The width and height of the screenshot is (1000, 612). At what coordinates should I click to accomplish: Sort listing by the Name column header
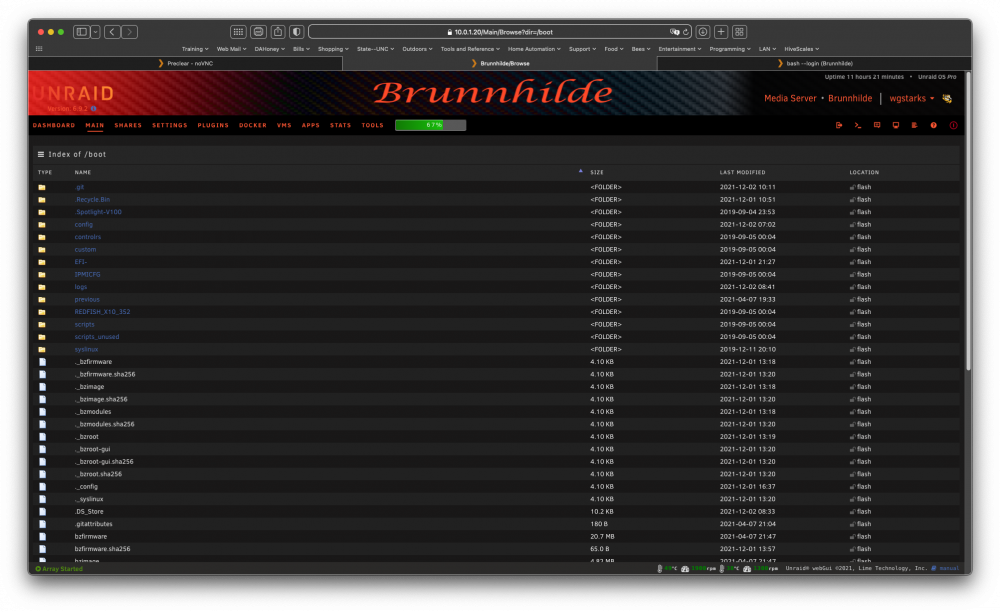click(83, 172)
